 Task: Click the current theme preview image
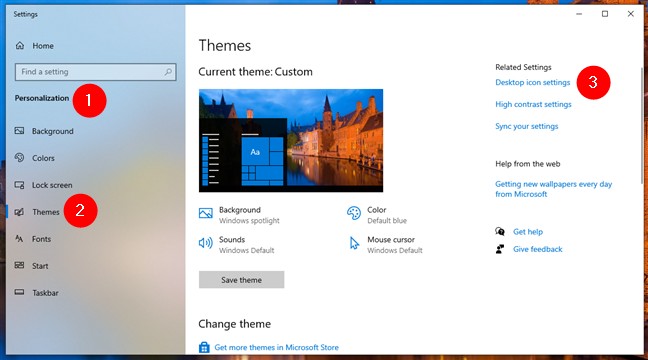point(291,141)
